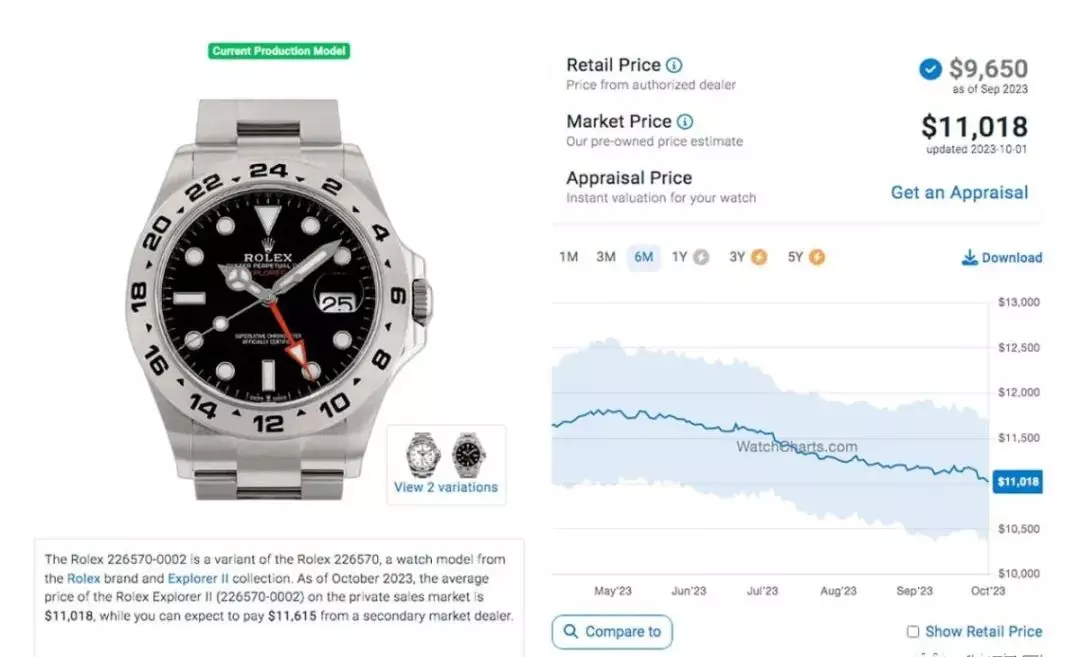Screen dimensions: 1080x657
Task: Click the Market Price info icon
Action: click(685, 122)
